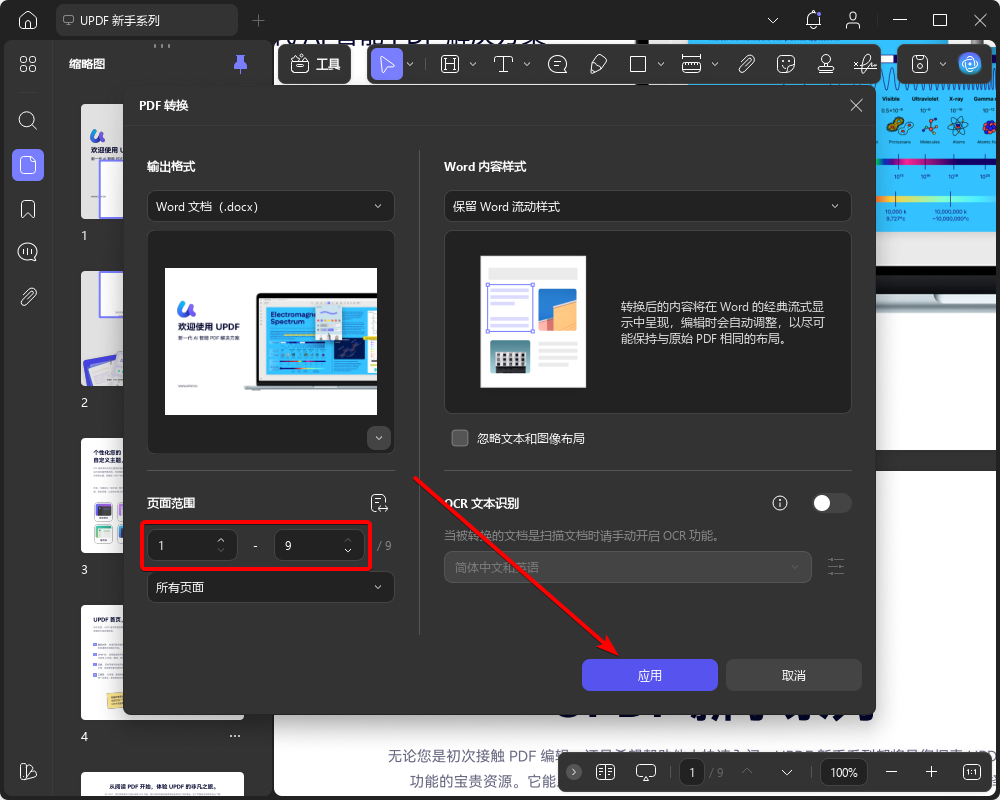1000x800 pixels.
Task: Open the text tool dropdown arrow
Action: point(527,64)
